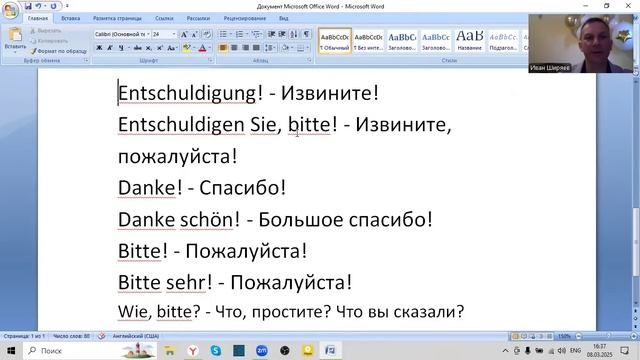Open word count via Число слов: 80
Image resolution: width=640 pixels, height=360 pixels.
[71, 336]
